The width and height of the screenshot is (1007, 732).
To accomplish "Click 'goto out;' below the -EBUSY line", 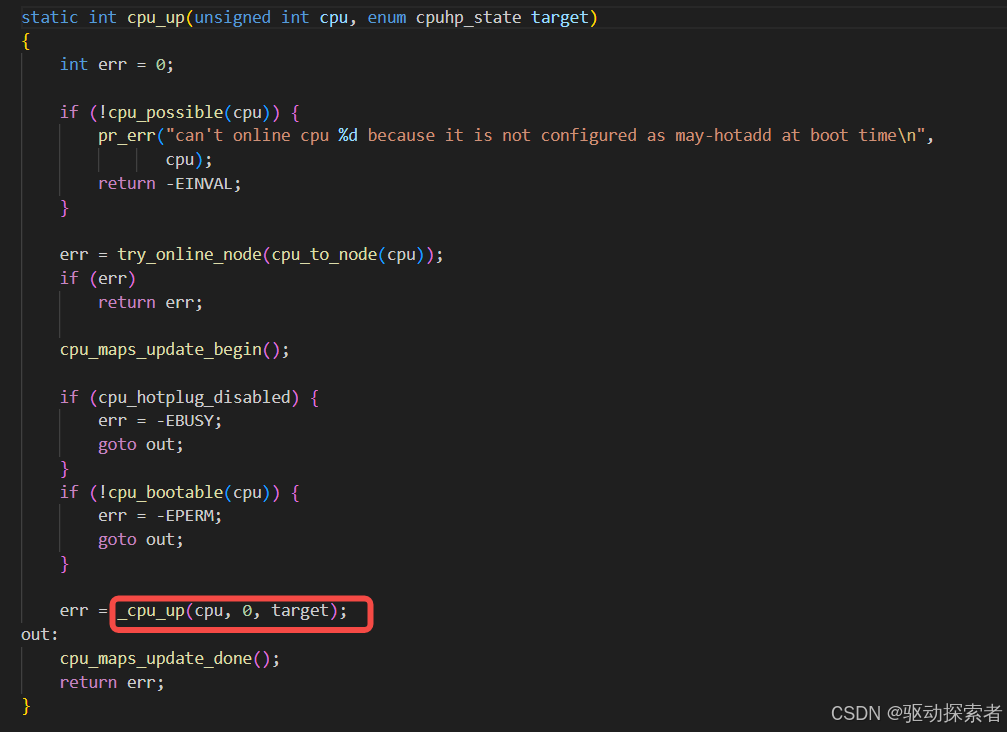I will (141, 445).
